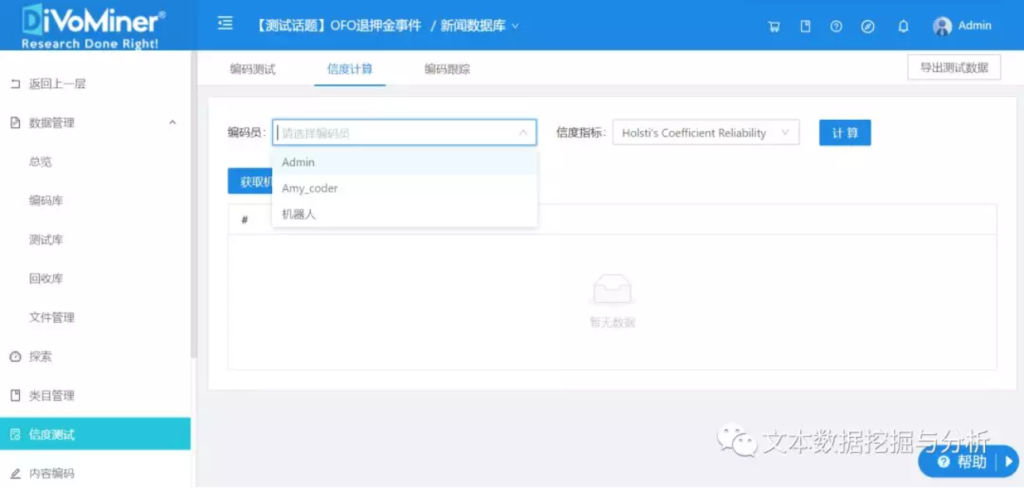Open the Admin user avatar
The image size is (1024, 492).
[x=942, y=26]
